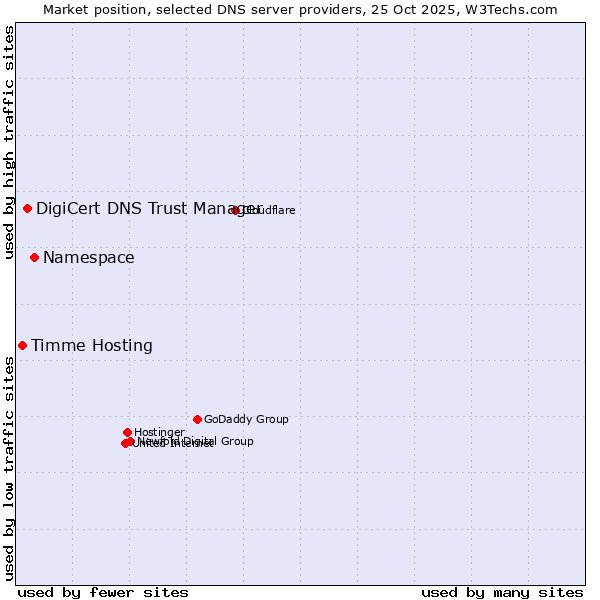This screenshot has height=600, width=600.
Task: Click the GoDaddy Group red marker
Action: pos(197,419)
